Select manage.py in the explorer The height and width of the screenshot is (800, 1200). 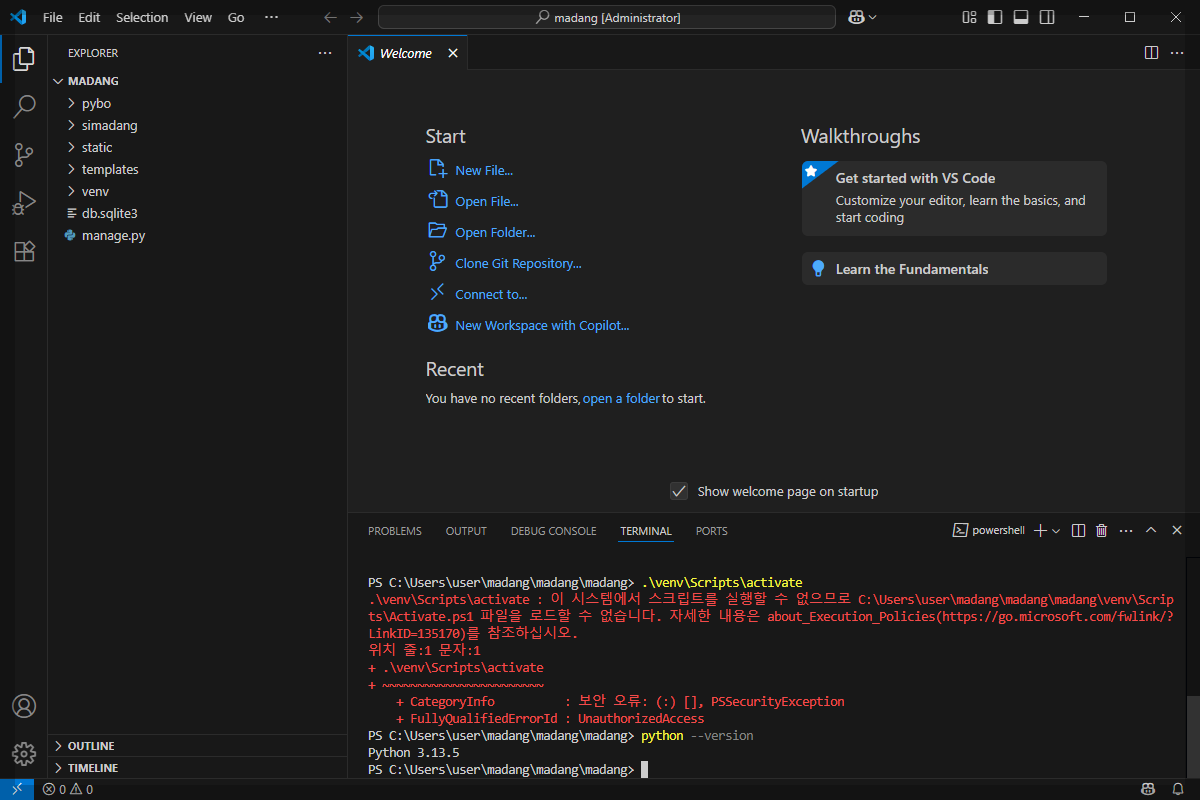(195, 235)
